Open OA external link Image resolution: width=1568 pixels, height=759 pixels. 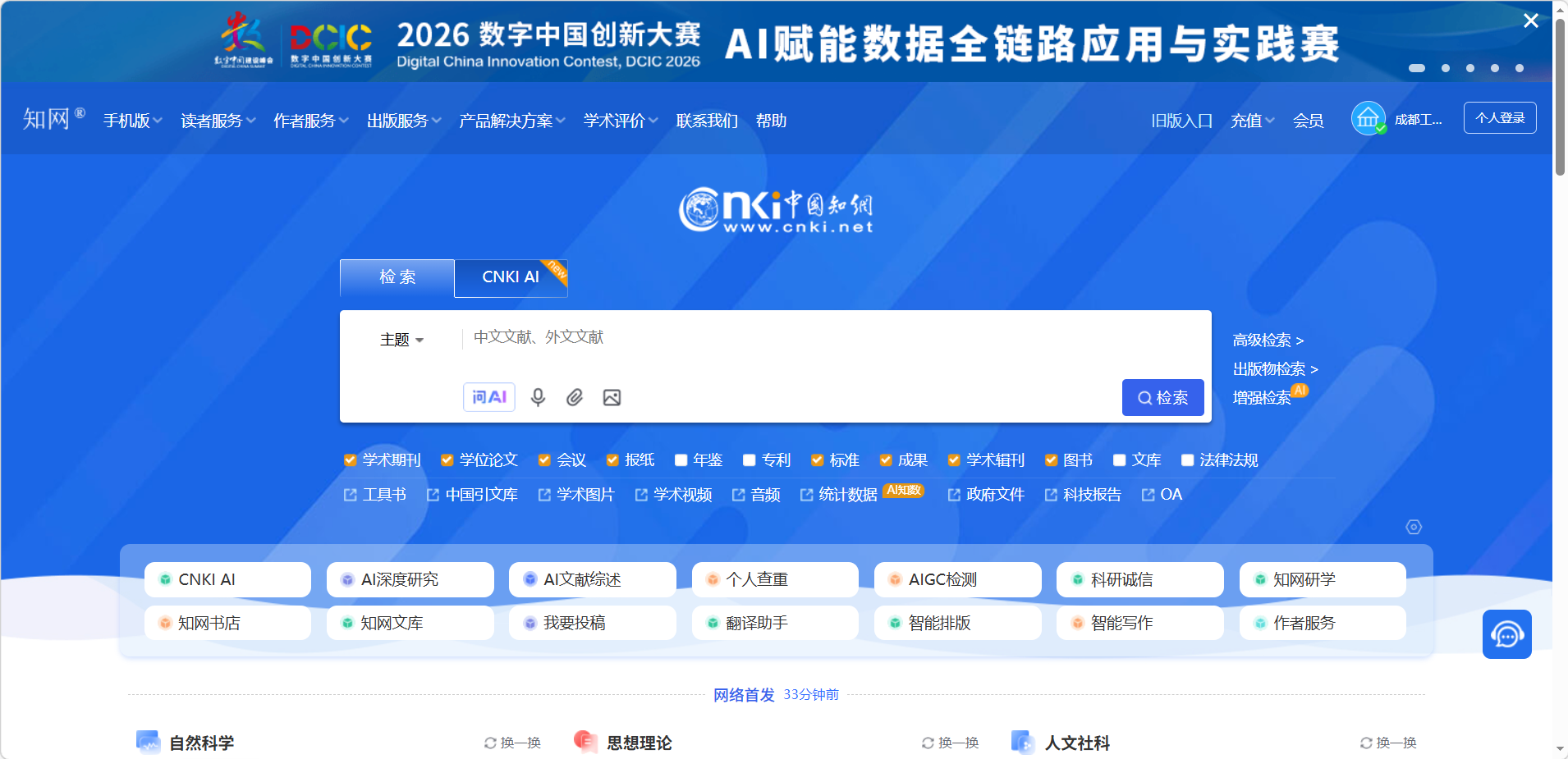1162,495
